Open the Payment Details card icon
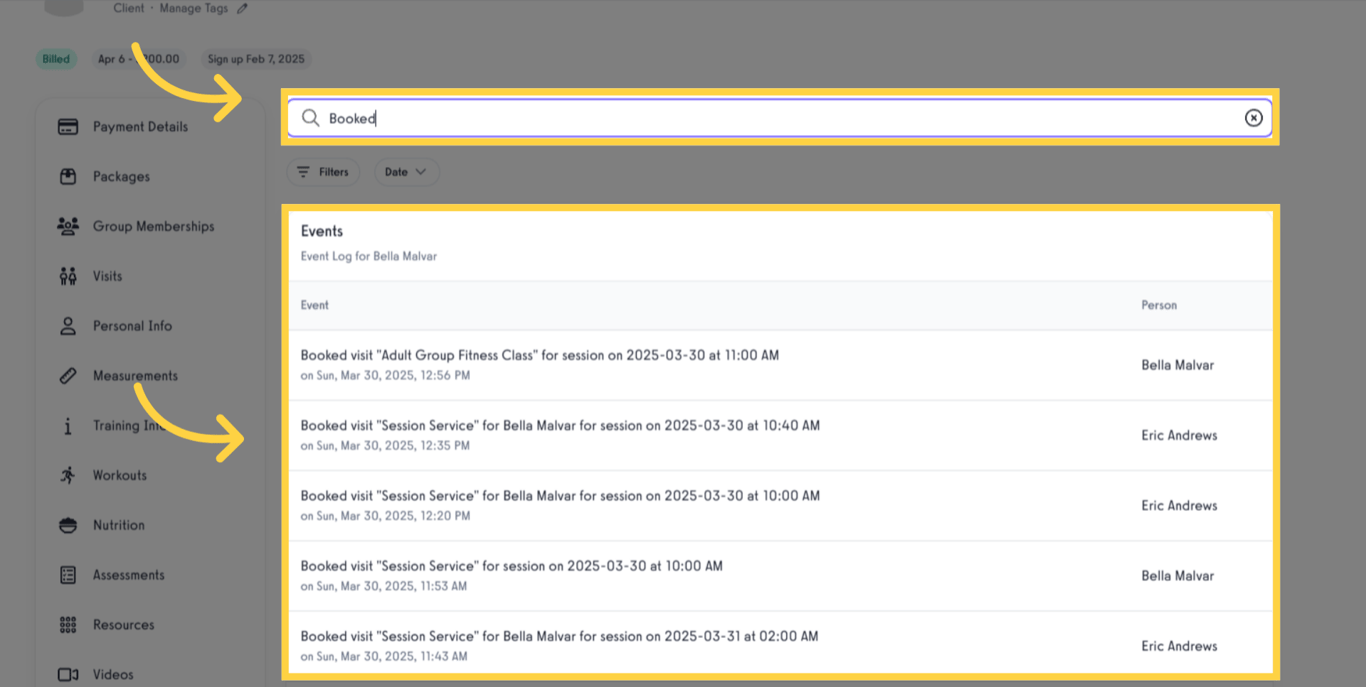 (x=67, y=126)
